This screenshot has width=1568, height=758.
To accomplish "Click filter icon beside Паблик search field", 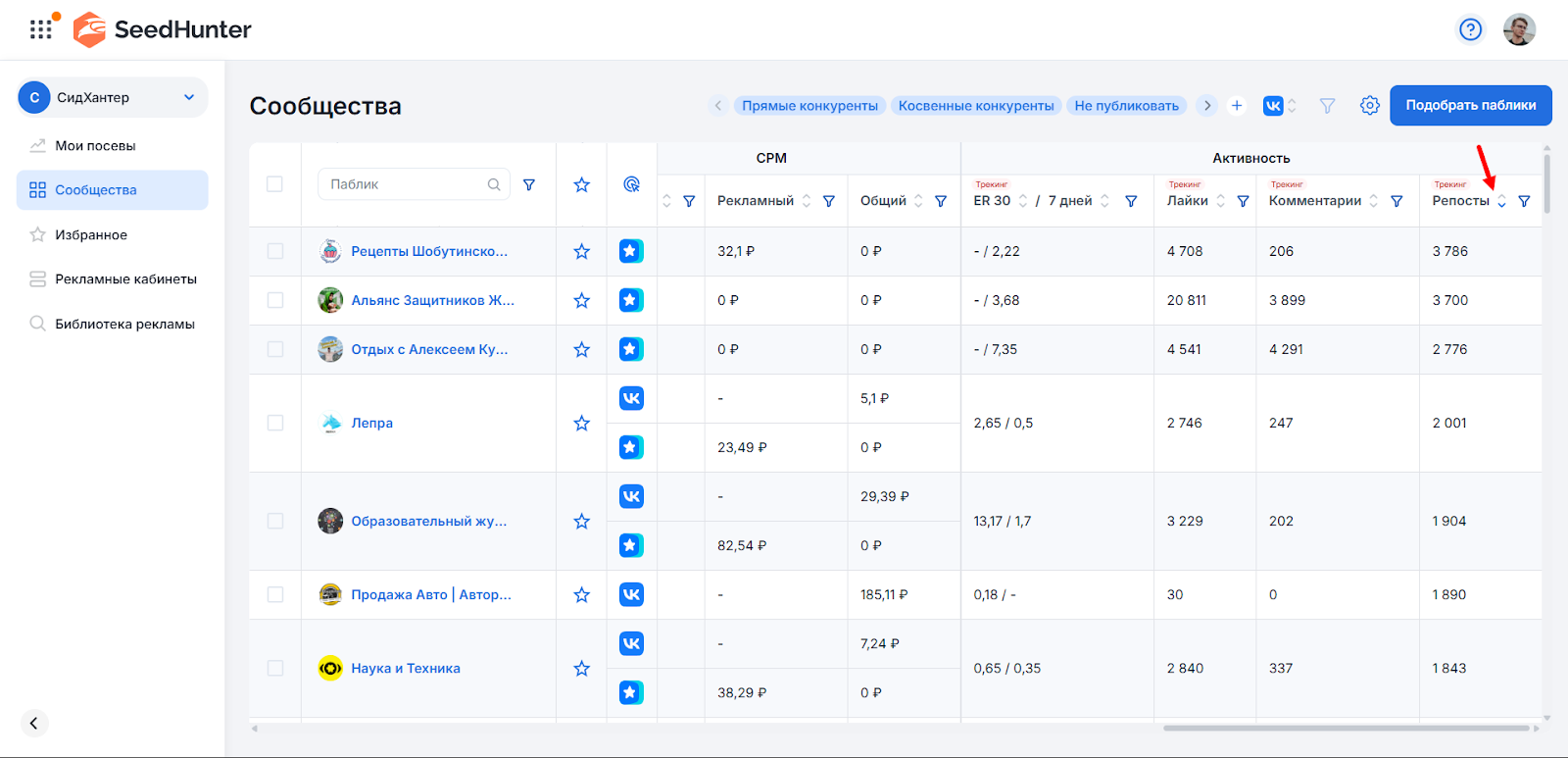I will coord(529,184).
